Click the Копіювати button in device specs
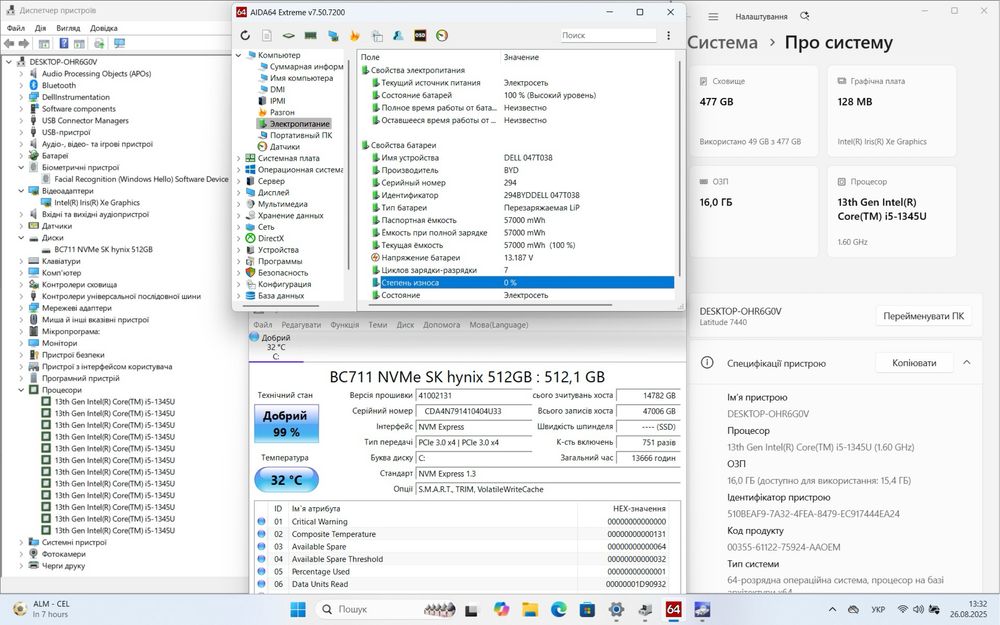 (914, 362)
